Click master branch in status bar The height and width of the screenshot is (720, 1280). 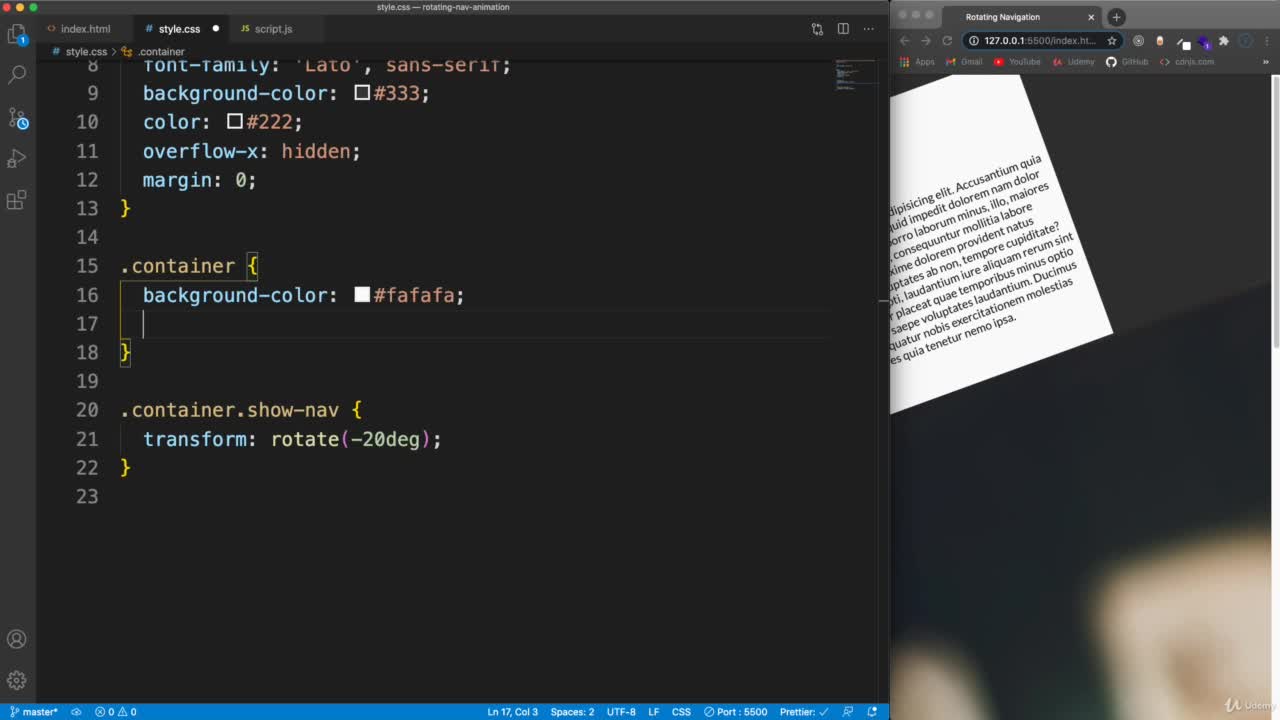click(34, 712)
